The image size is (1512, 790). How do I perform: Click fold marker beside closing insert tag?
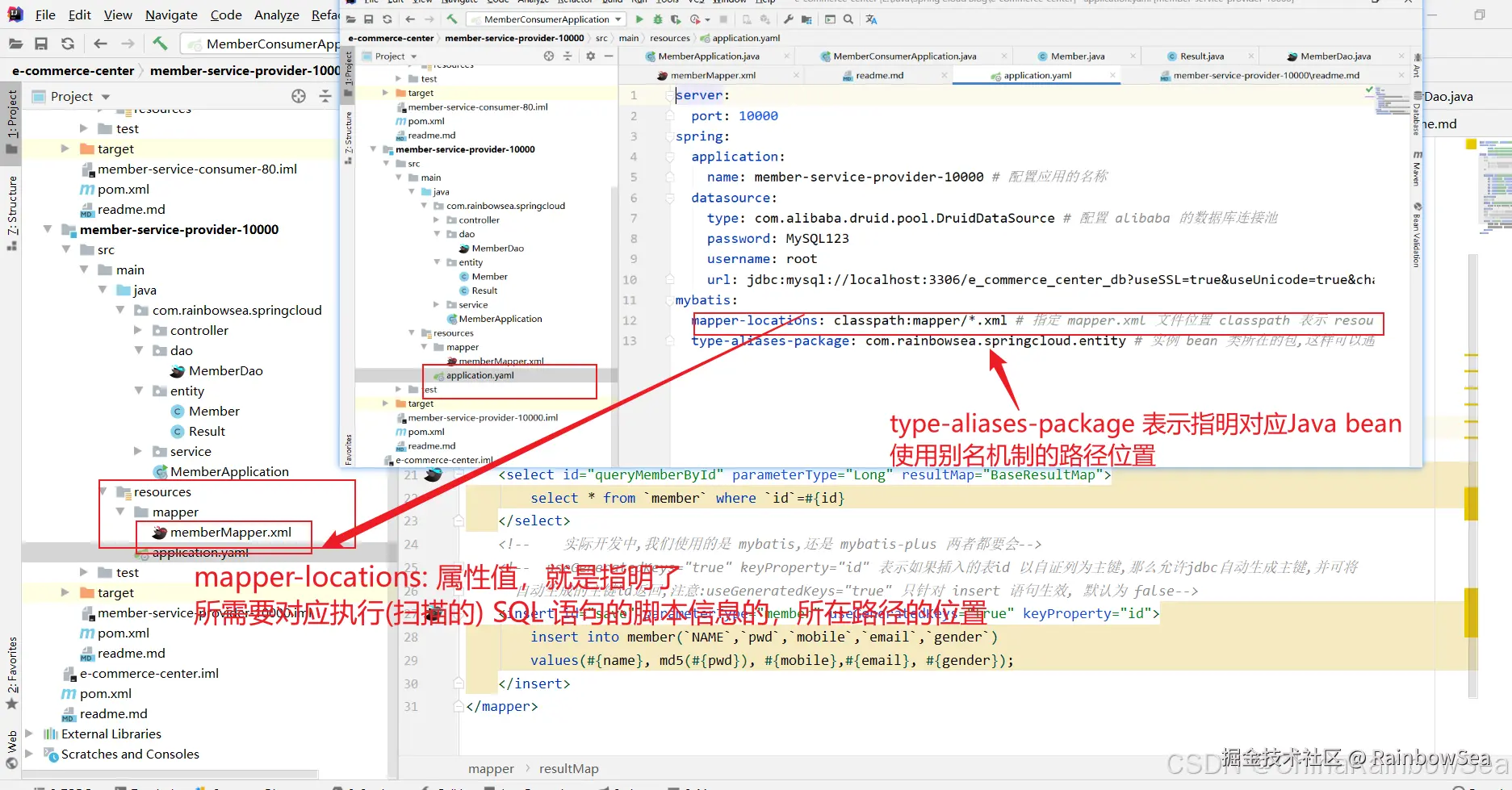459,683
